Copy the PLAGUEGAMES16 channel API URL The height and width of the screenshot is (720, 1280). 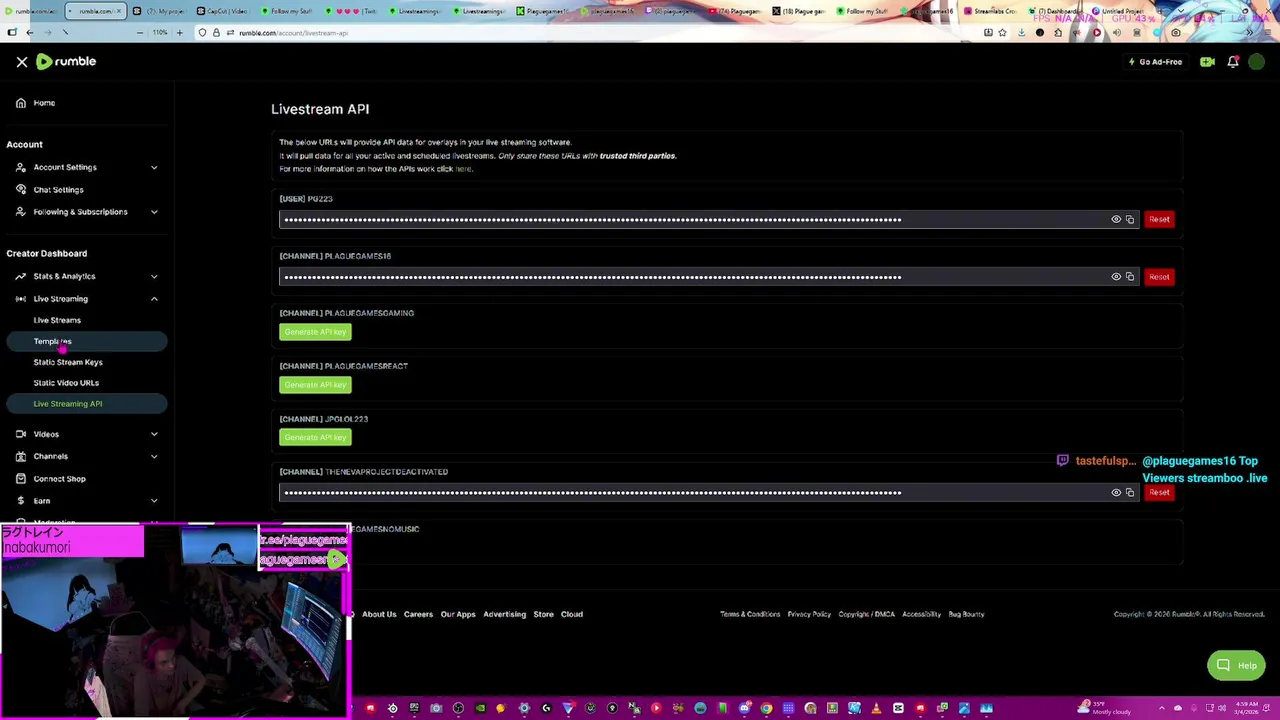click(1130, 277)
